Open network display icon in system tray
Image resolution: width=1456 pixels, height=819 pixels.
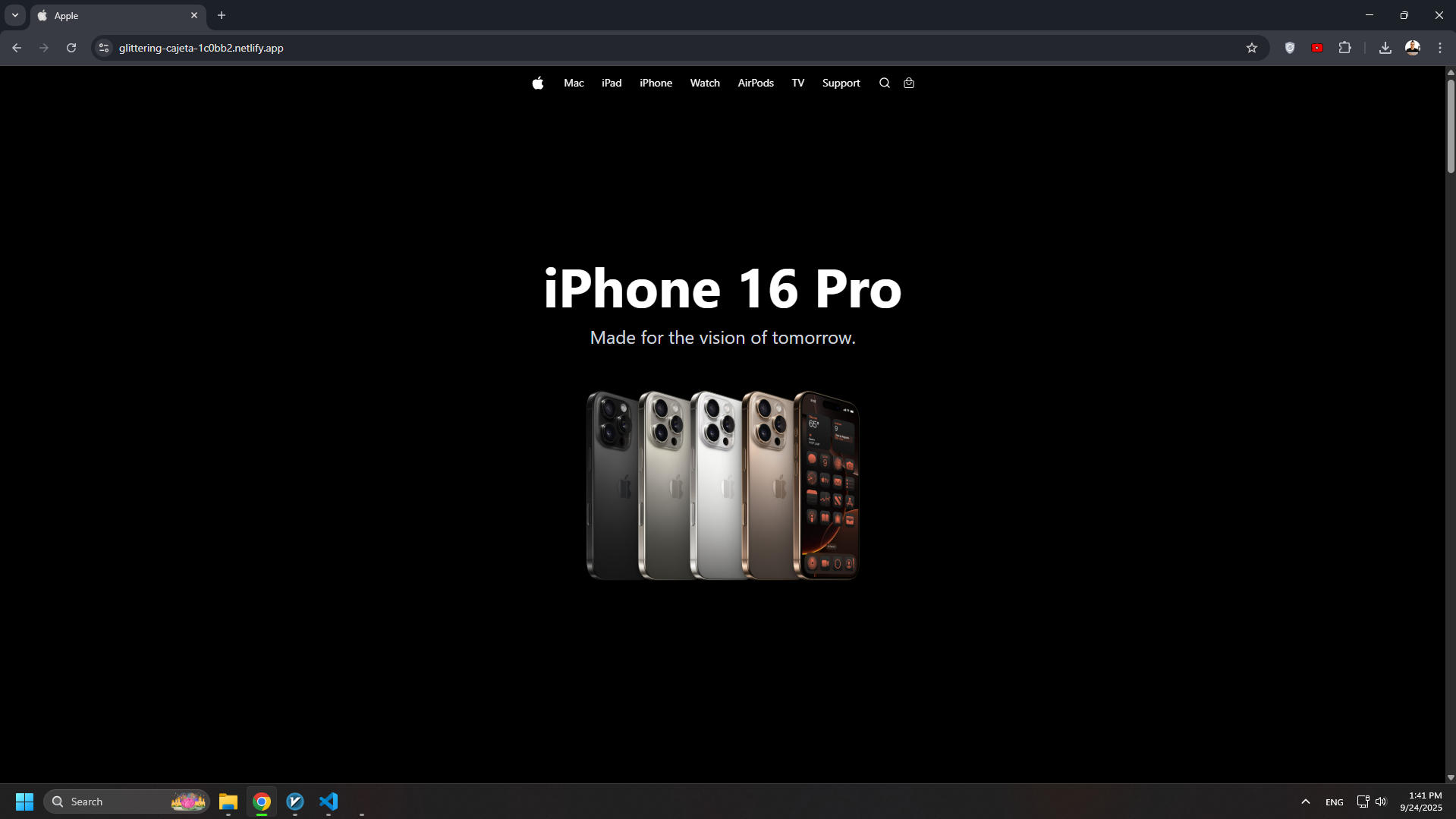pyautogui.click(x=1363, y=802)
